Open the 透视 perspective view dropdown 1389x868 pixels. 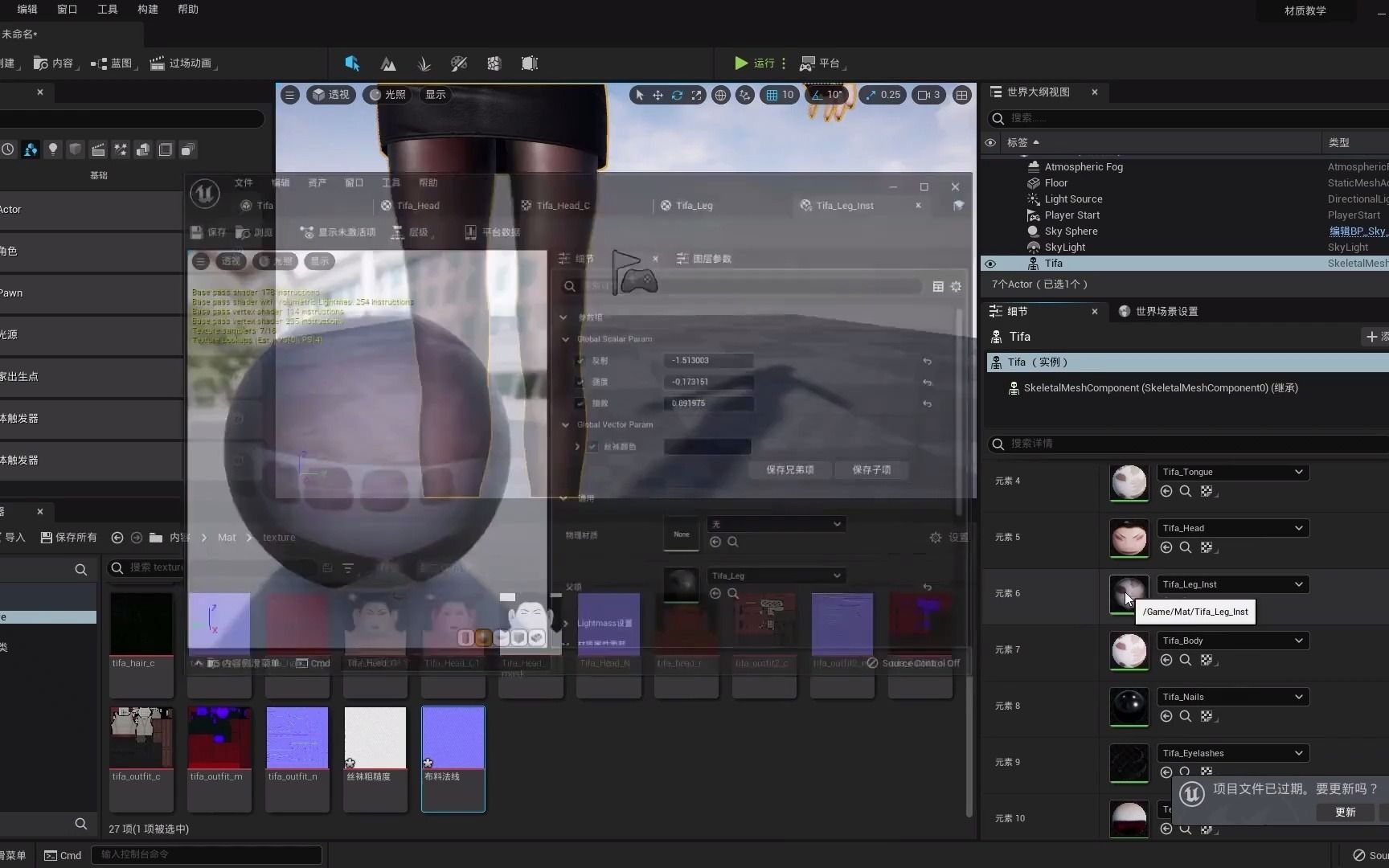(x=330, y=95)
